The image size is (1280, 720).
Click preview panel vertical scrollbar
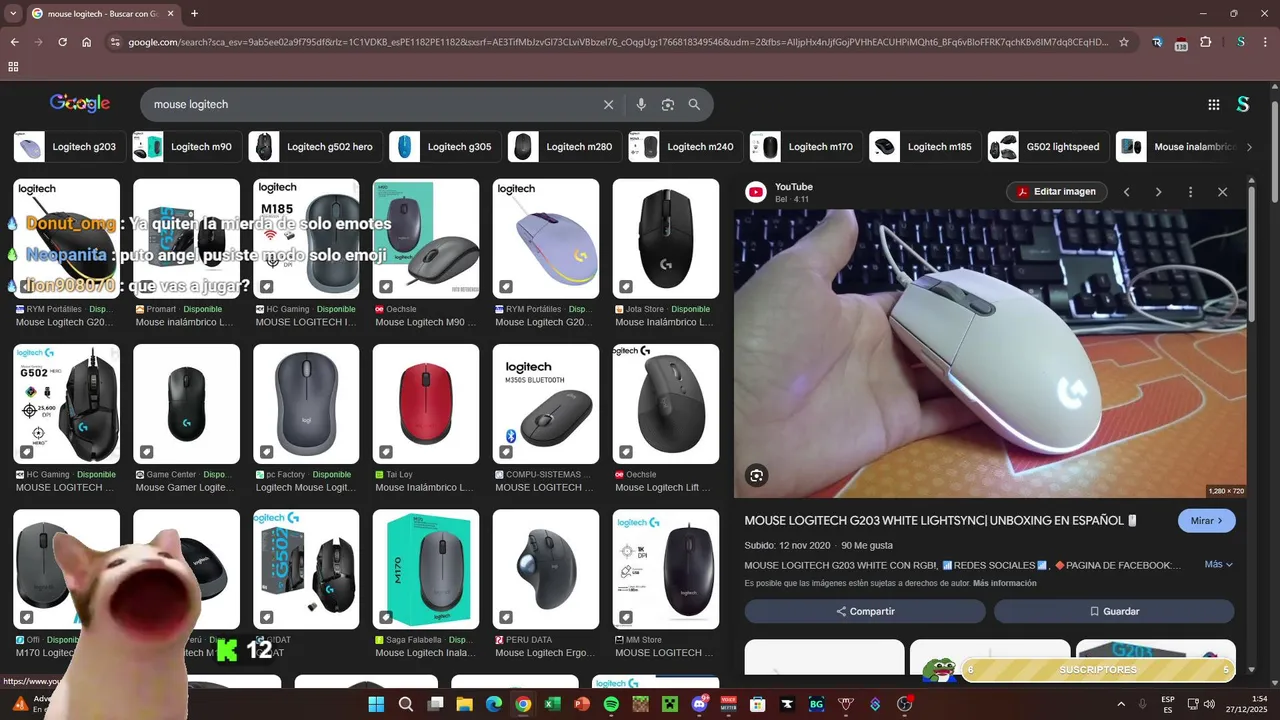[1251, 254]
